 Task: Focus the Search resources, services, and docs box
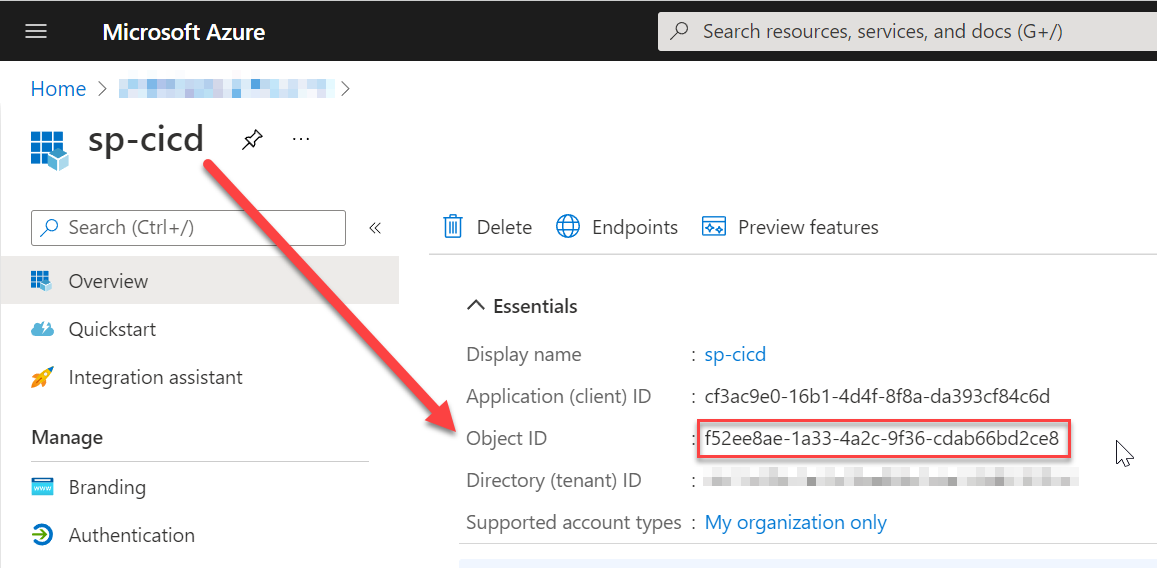(x=907, y=32)
